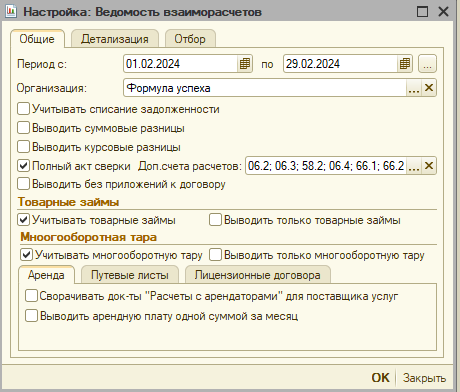This screenshot has width=460, height=392.
Task: Click the Закрыть button
Action: 424,378
